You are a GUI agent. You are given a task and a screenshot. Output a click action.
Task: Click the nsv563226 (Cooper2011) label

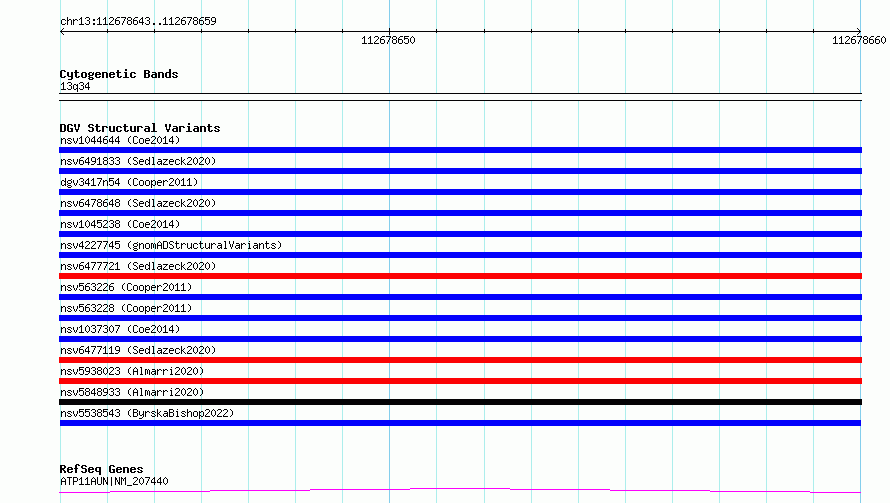pyautogui.click(x=126, y=287)
